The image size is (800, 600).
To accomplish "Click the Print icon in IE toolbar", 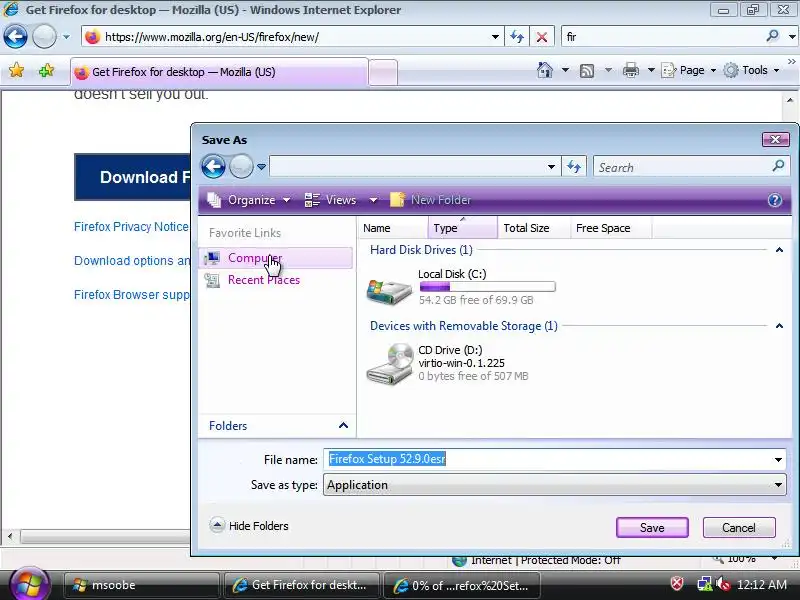I will pyautogui.click(x=631, y=70).
